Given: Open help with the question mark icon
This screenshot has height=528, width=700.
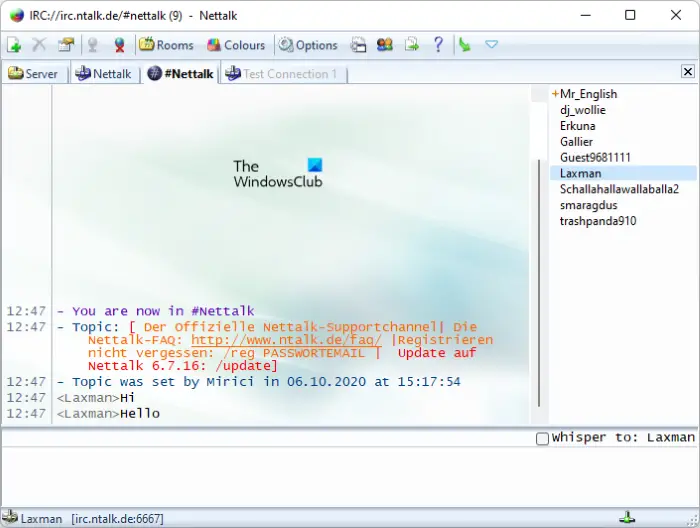Looking at the screenshot, I should pyautogui.click(x=438, y=45).
